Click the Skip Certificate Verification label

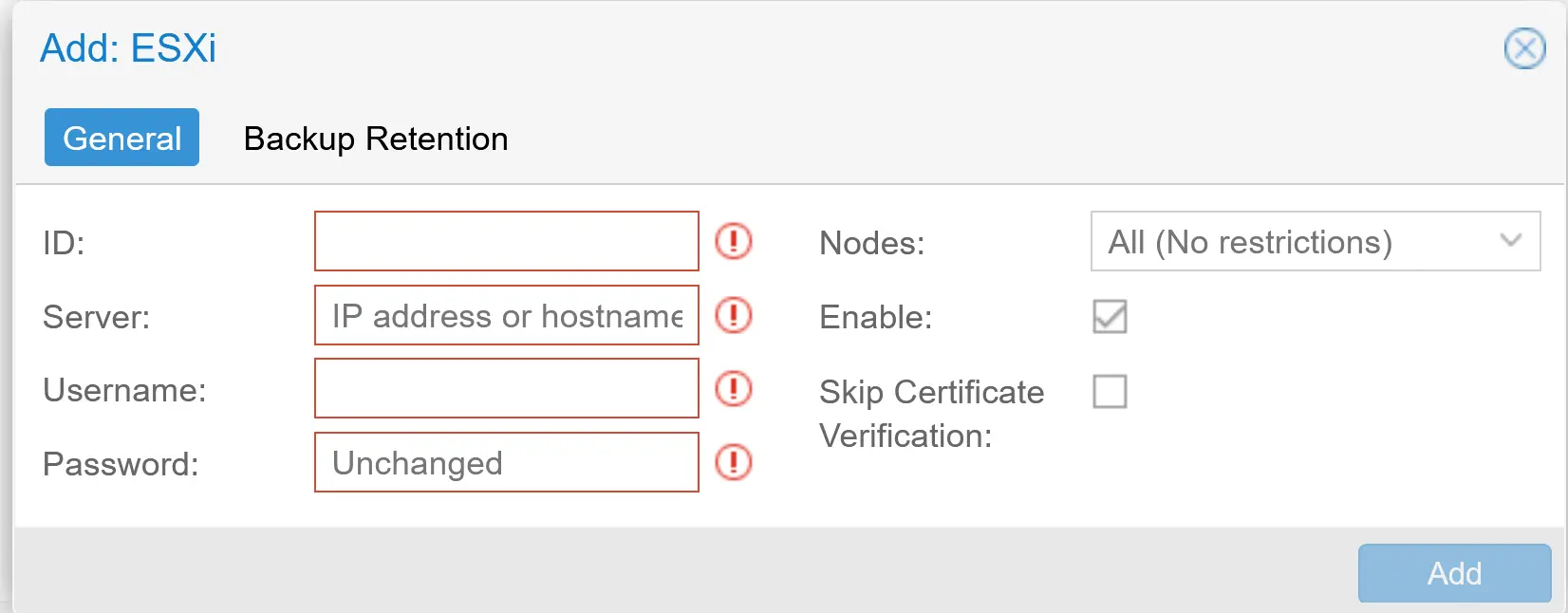pos(931,414)
